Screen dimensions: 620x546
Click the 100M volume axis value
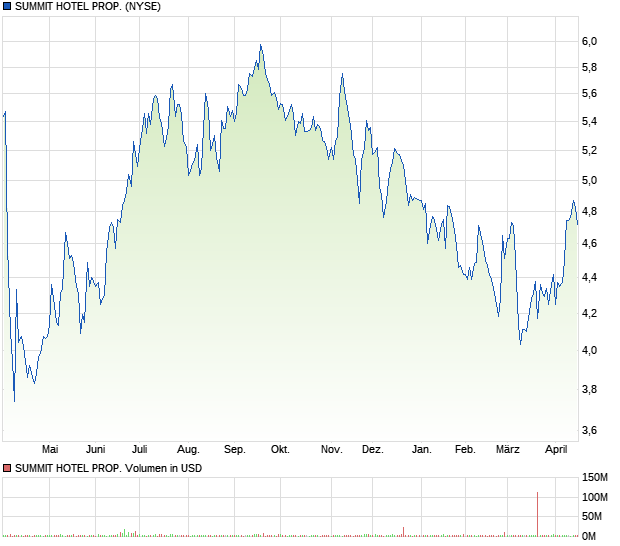594,497
